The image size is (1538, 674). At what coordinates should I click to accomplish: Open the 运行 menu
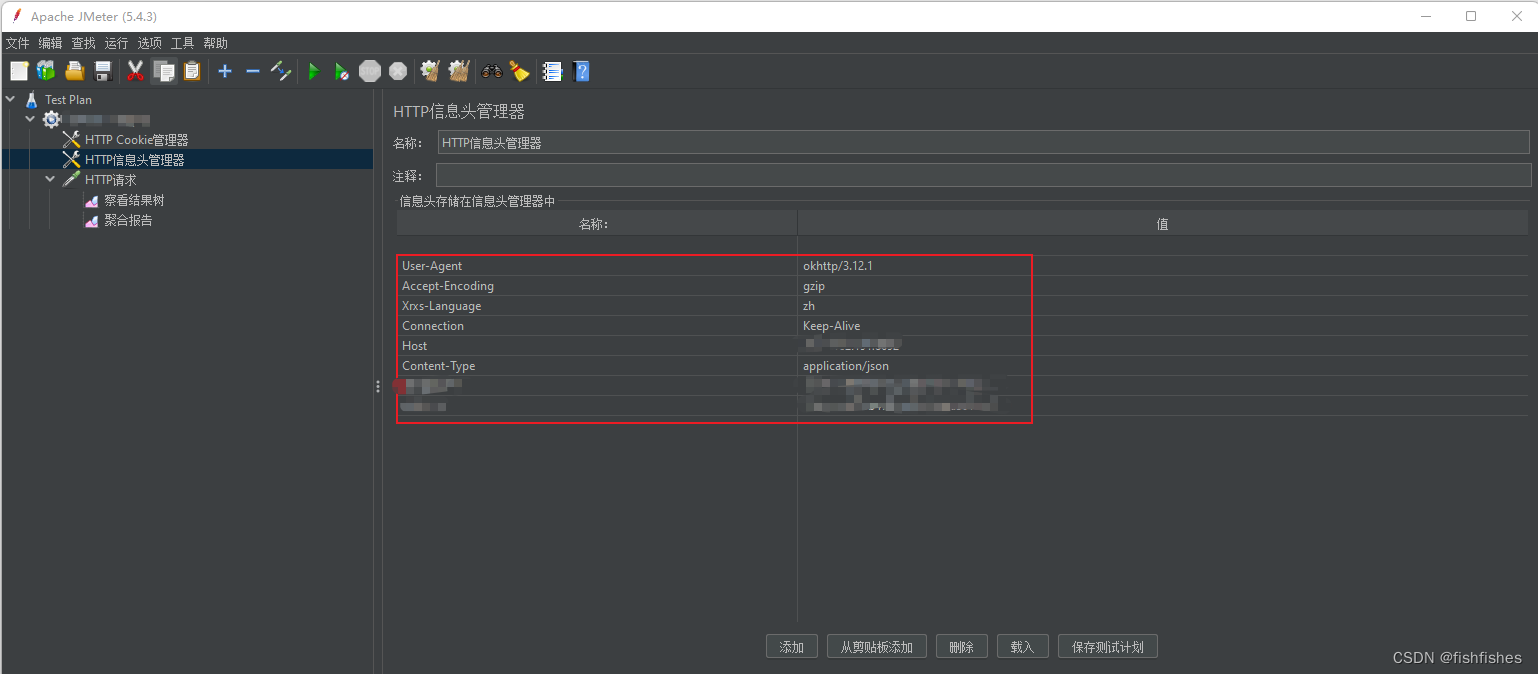click(117, 43)
